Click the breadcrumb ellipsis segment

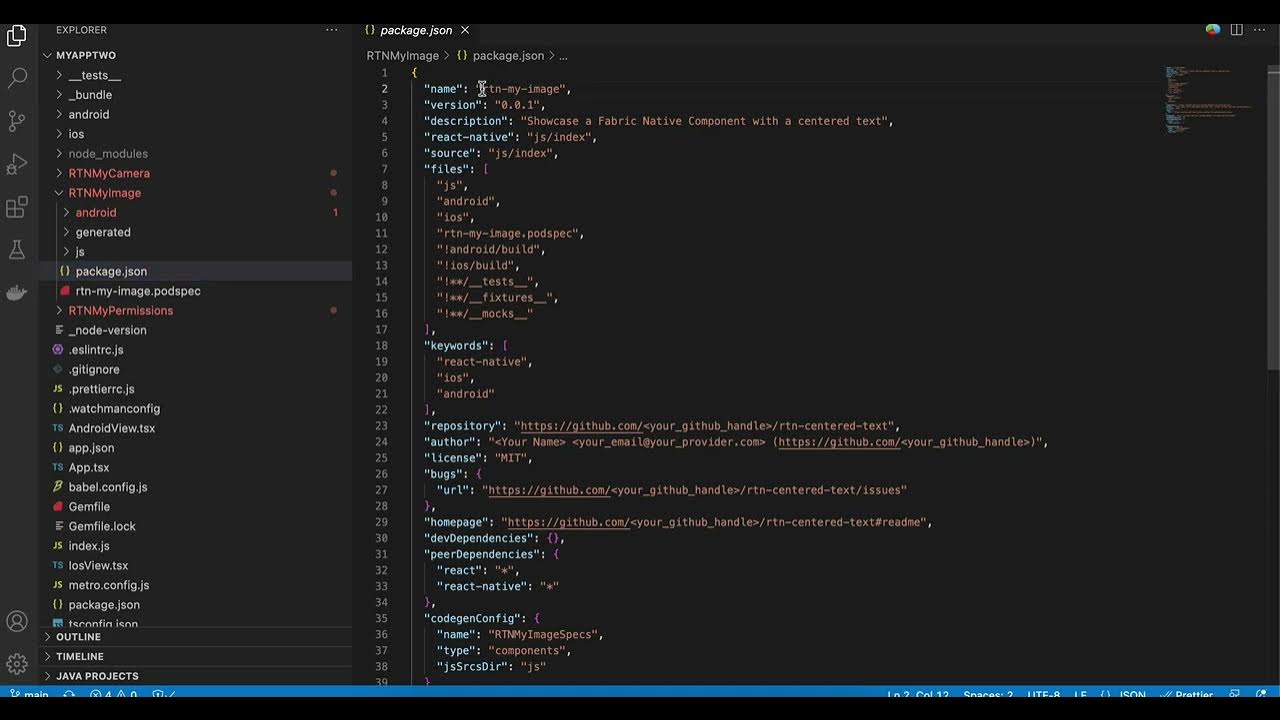pos(563,56)
